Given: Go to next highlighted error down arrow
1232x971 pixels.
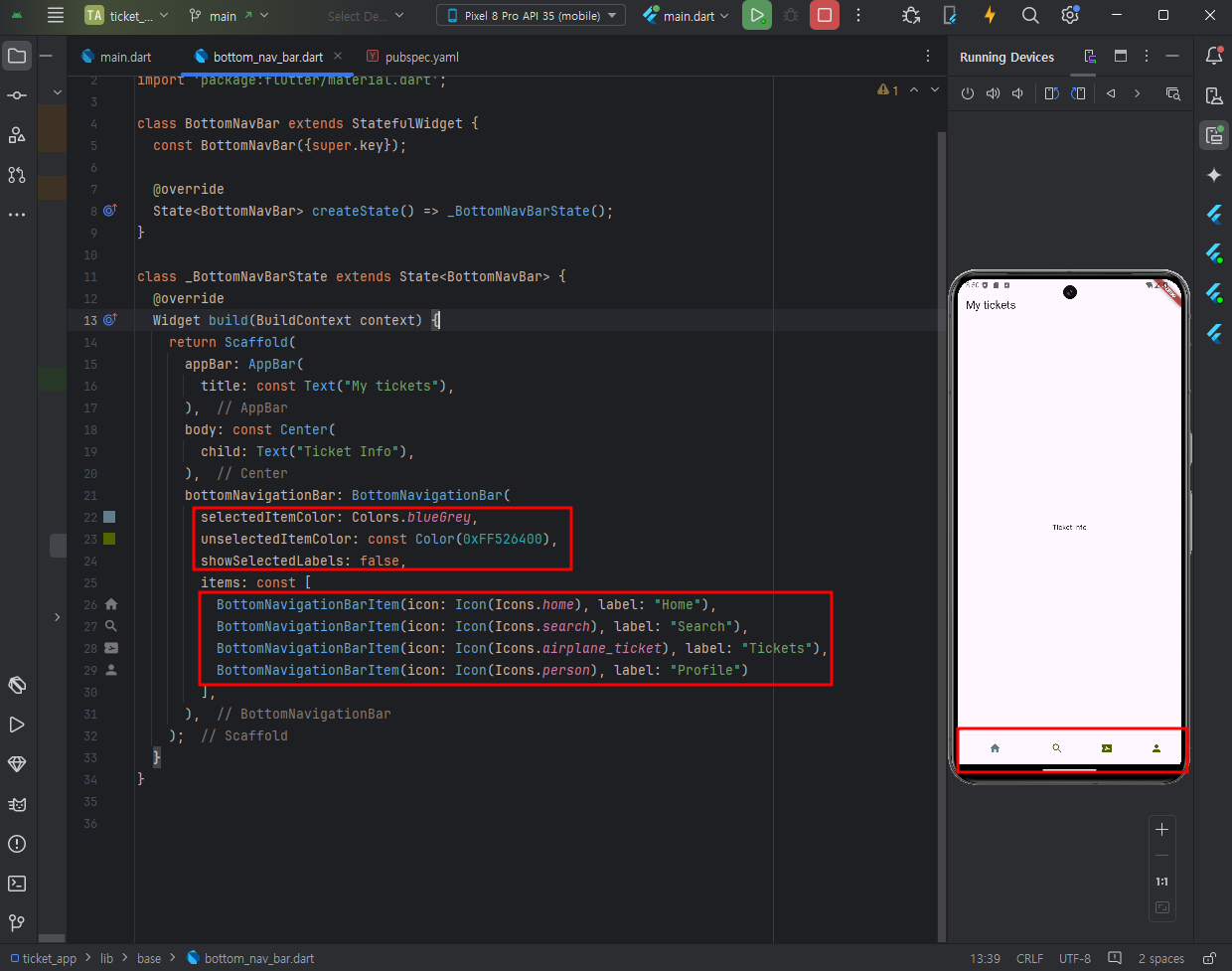Looking at the screenshot, I should click(x=935, y=90).
